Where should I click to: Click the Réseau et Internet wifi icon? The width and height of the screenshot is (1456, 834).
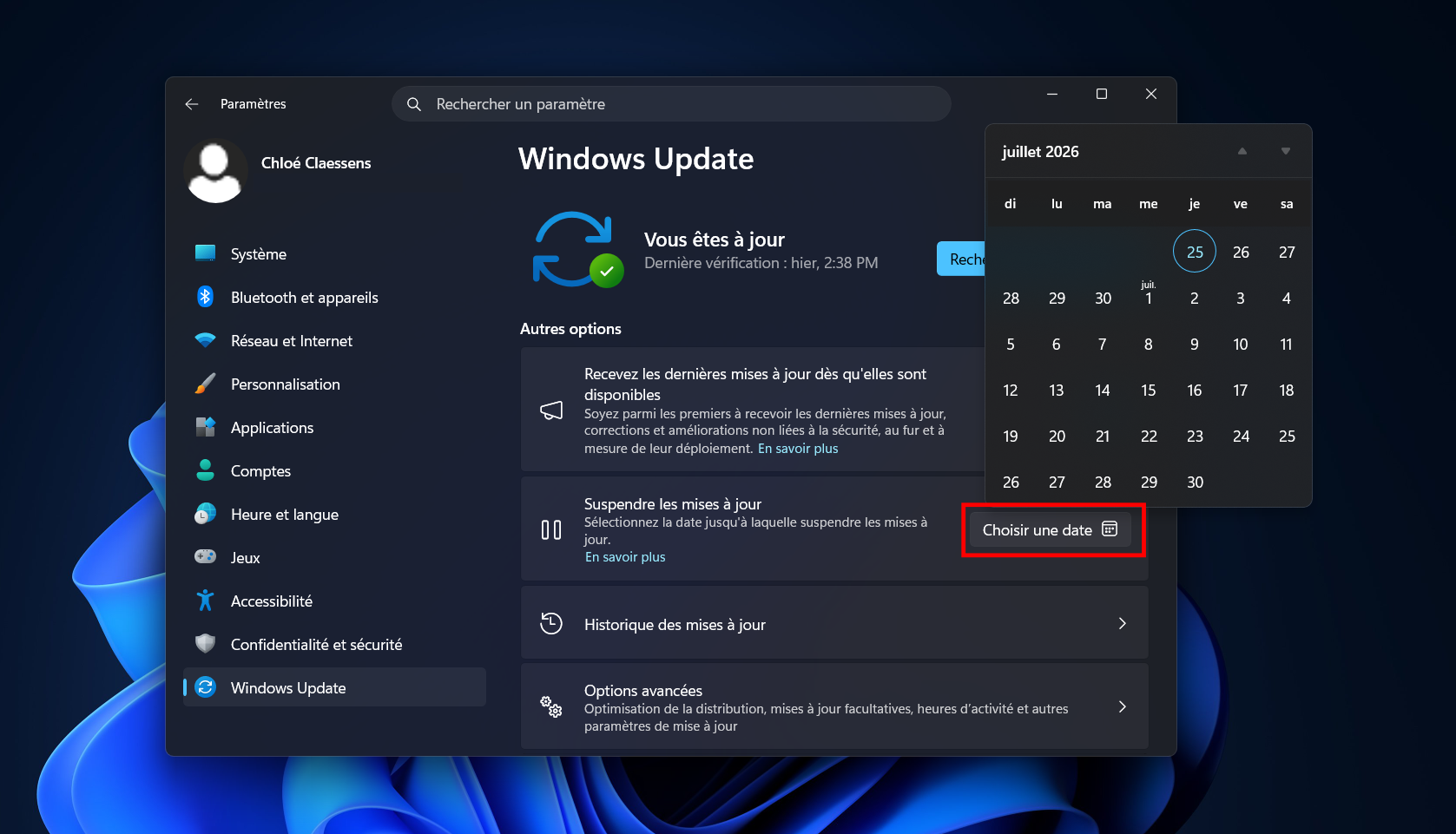[206, 340]
